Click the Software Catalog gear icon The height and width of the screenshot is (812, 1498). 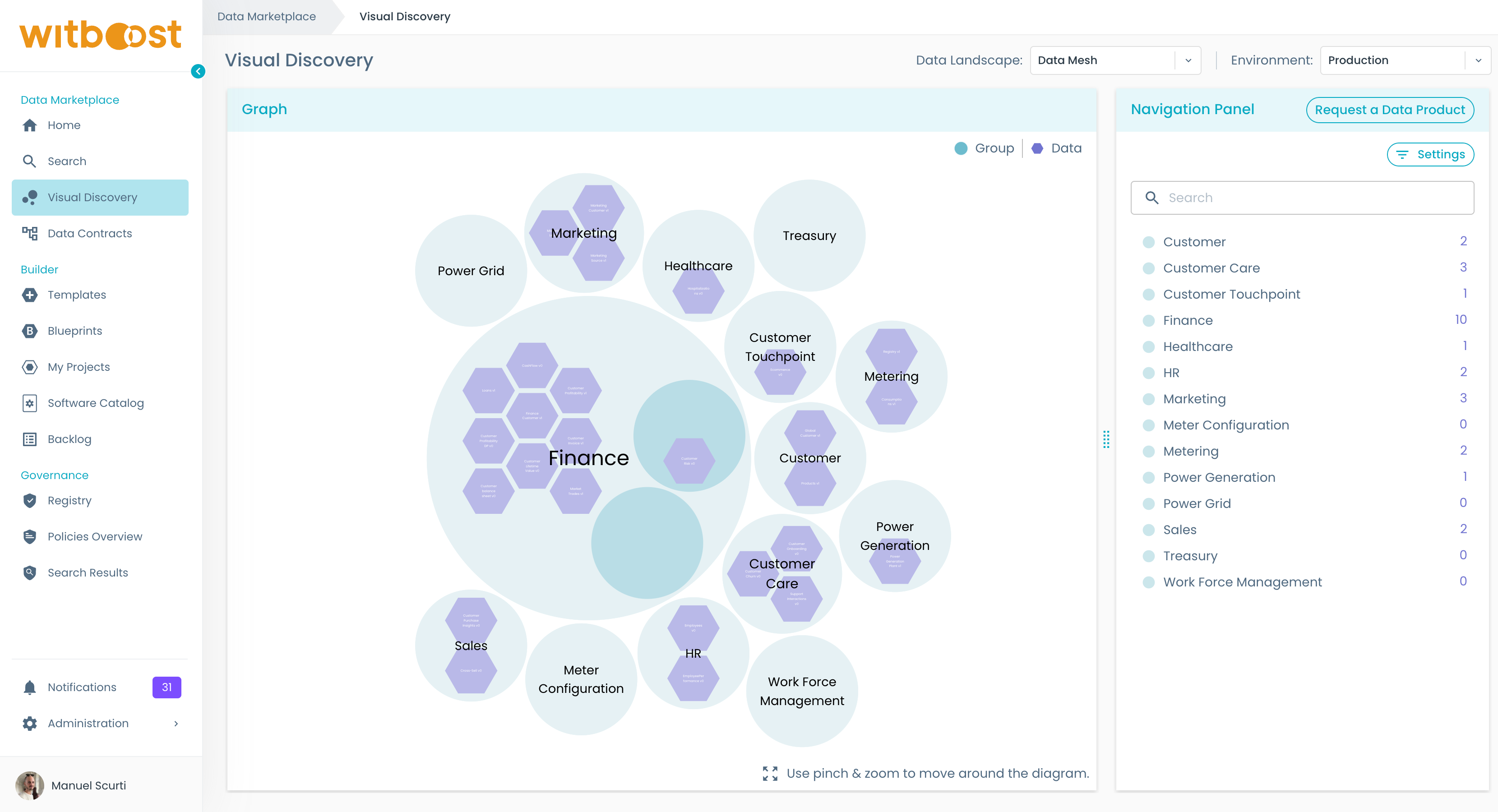click(x=30, y=403)
